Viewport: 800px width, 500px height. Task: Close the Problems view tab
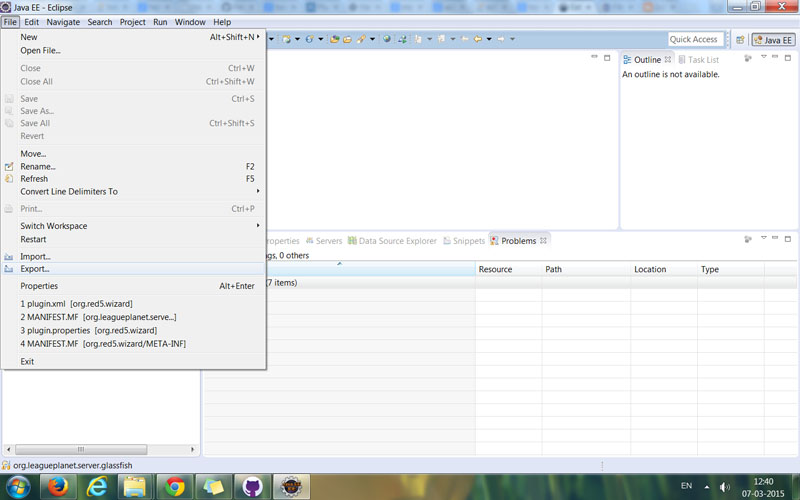tap(543, 240)
